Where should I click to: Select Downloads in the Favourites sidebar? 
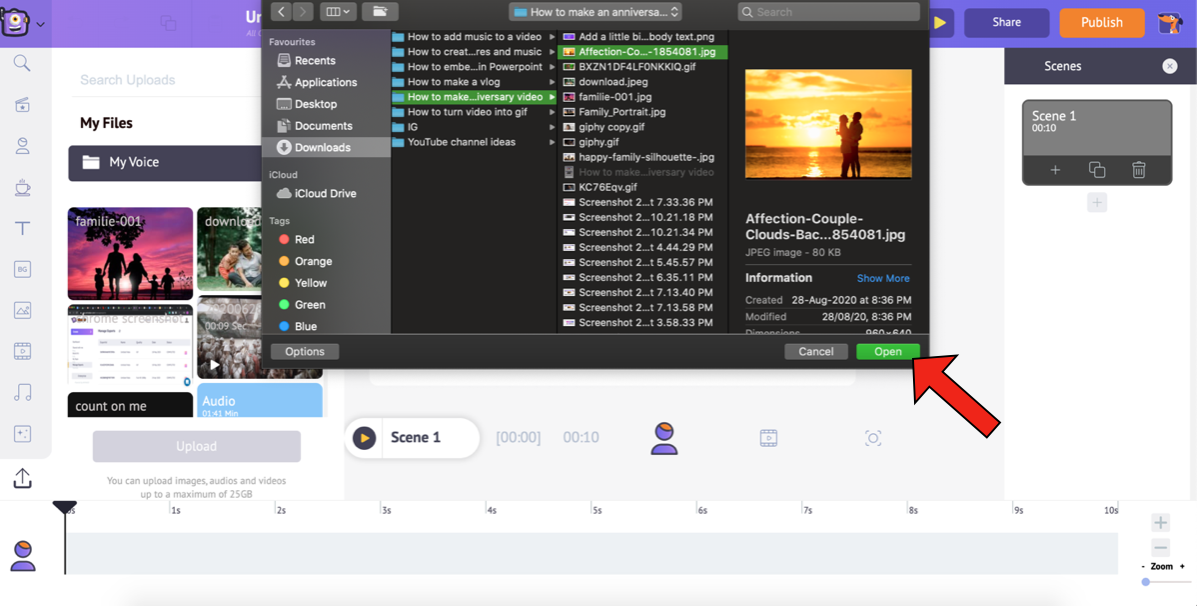click(x=321, y=147)
